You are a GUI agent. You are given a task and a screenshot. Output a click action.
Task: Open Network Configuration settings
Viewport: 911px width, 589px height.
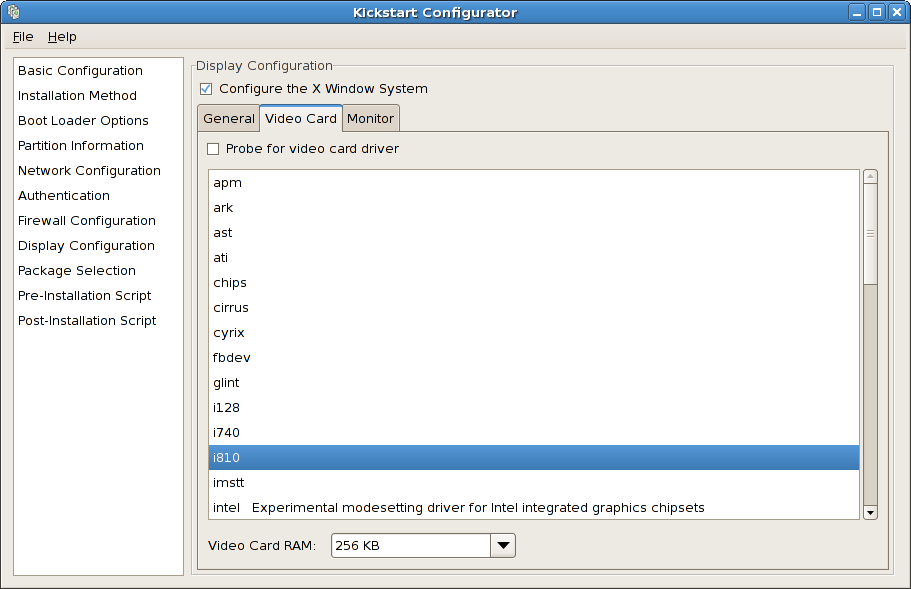[89, 170]
